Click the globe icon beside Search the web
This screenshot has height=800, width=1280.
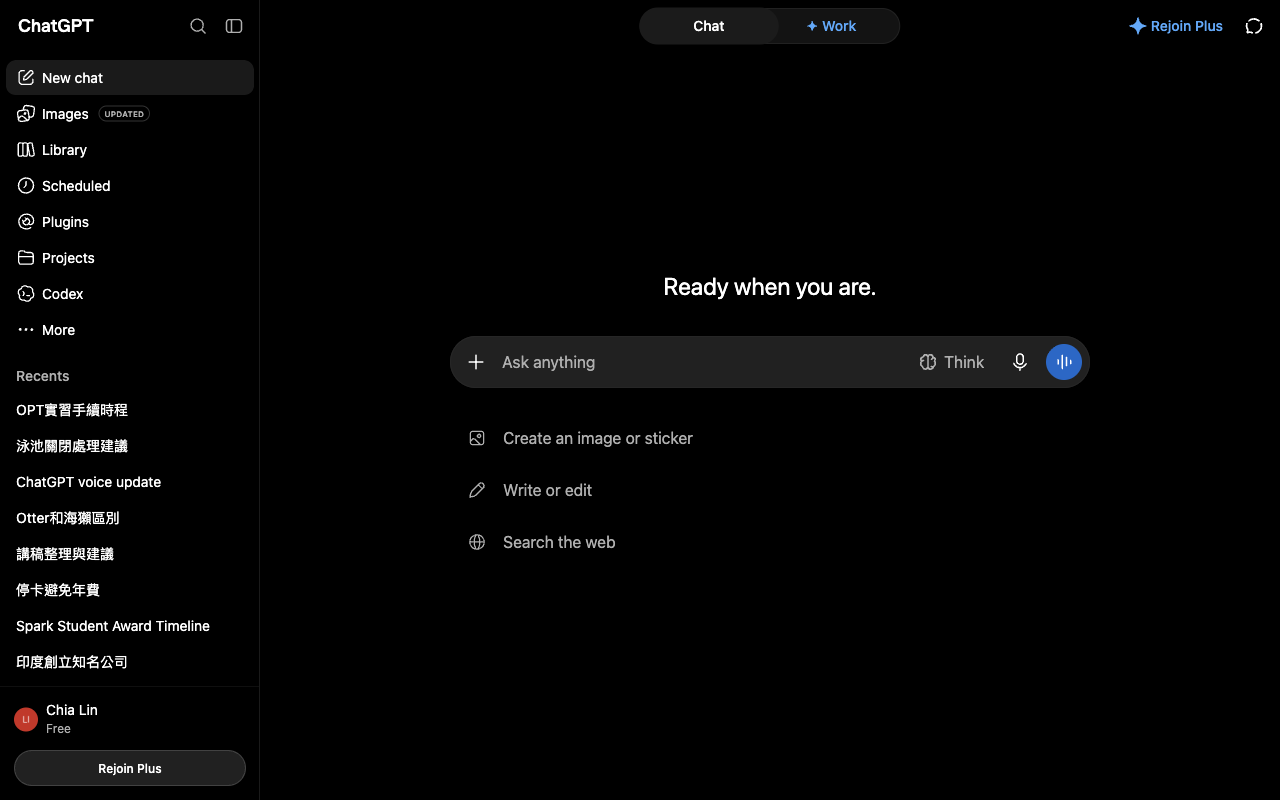(477, 542)
